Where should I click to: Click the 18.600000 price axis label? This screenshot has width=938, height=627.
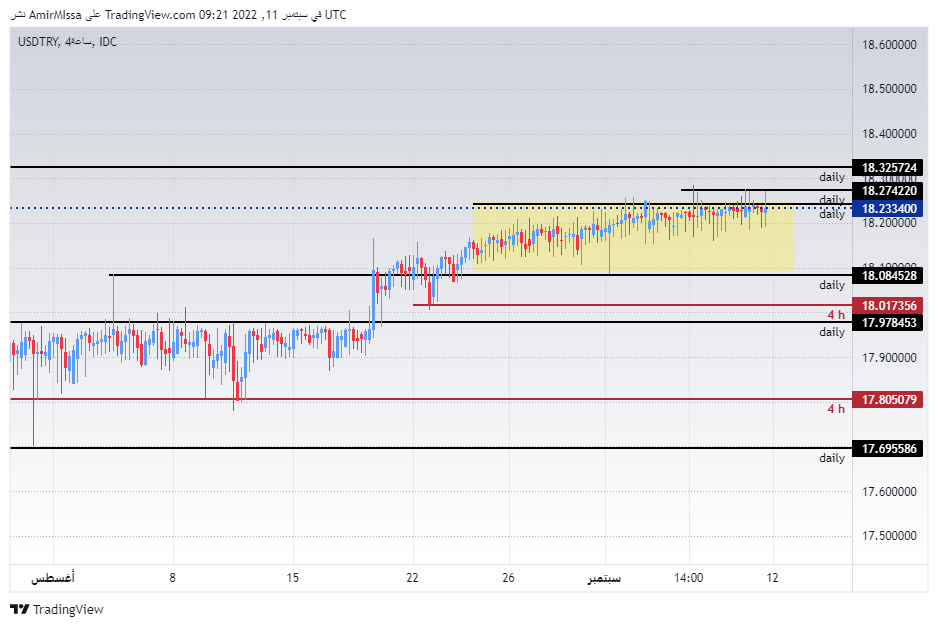pyautogui.click(x=889, y=45)
